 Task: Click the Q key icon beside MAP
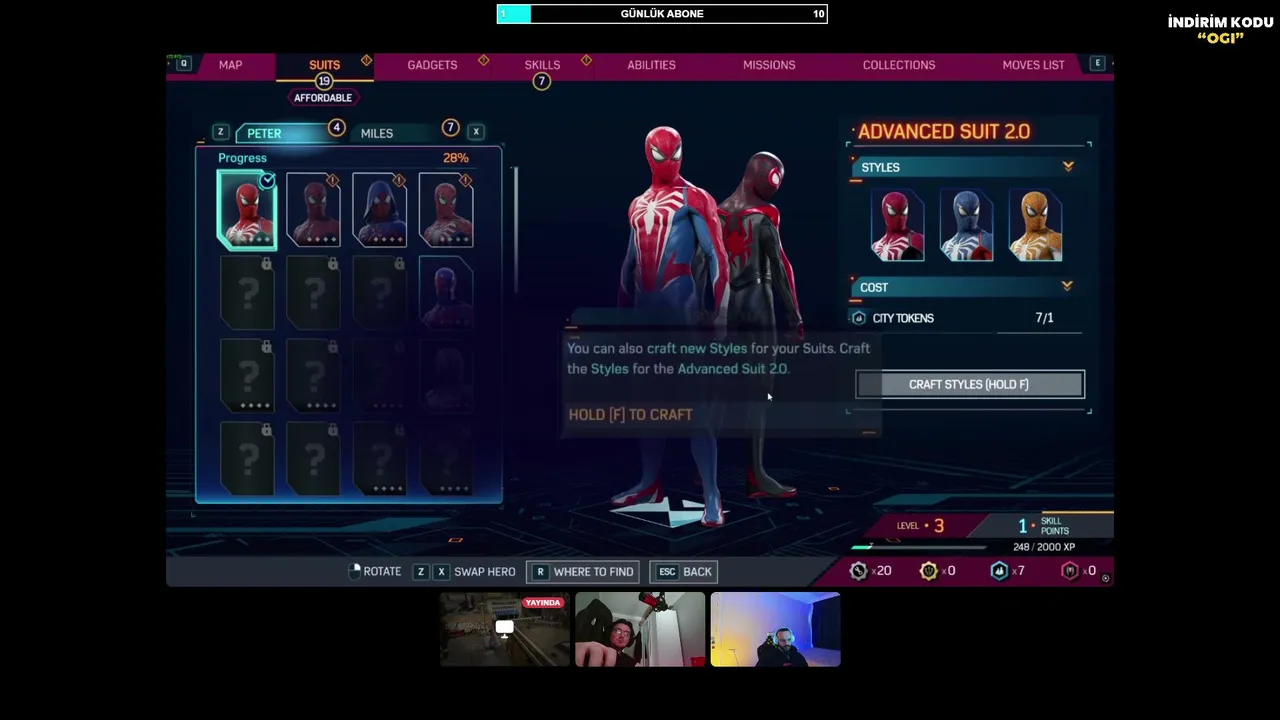(183, 64)
